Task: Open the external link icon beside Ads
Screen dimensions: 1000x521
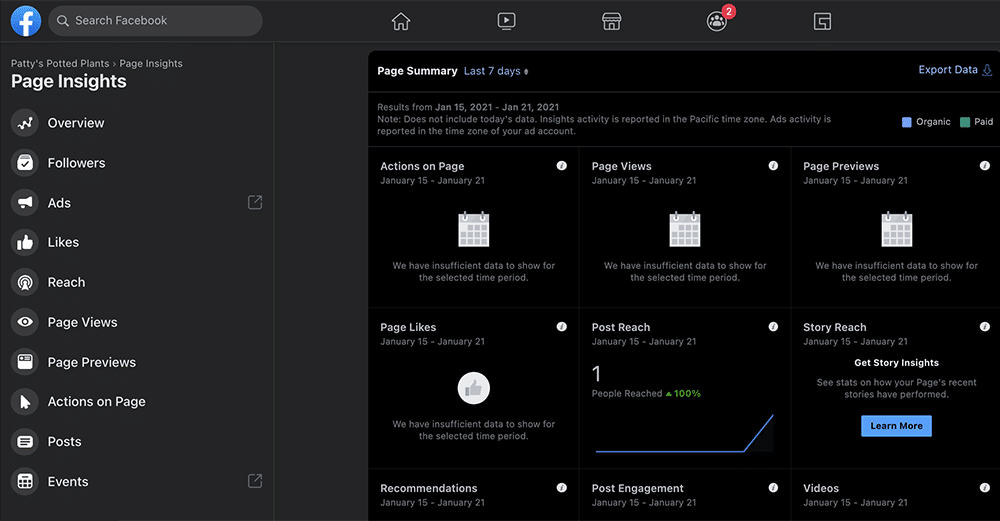Action: 255,202
